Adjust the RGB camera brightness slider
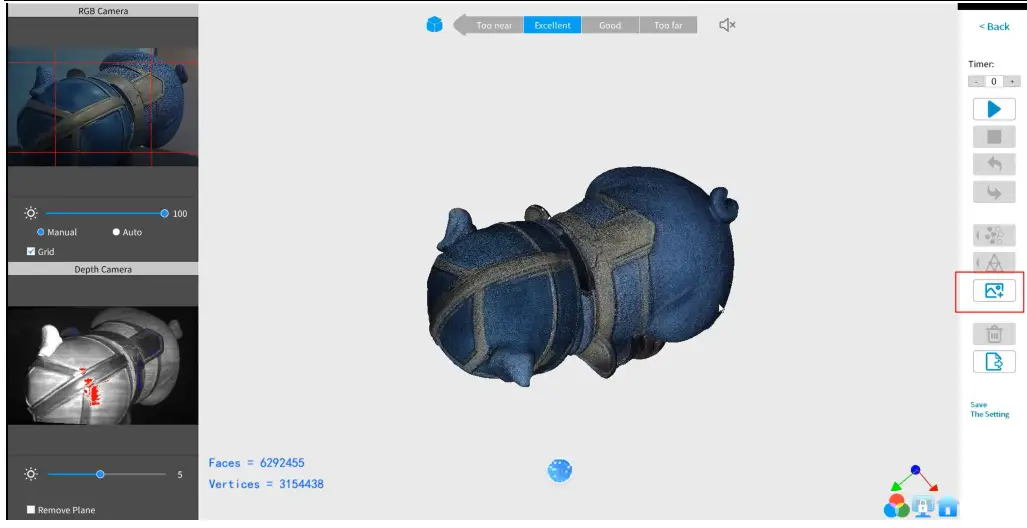Image resolution: width=1027 pixels, height=528 pixels. pos(105,213)
